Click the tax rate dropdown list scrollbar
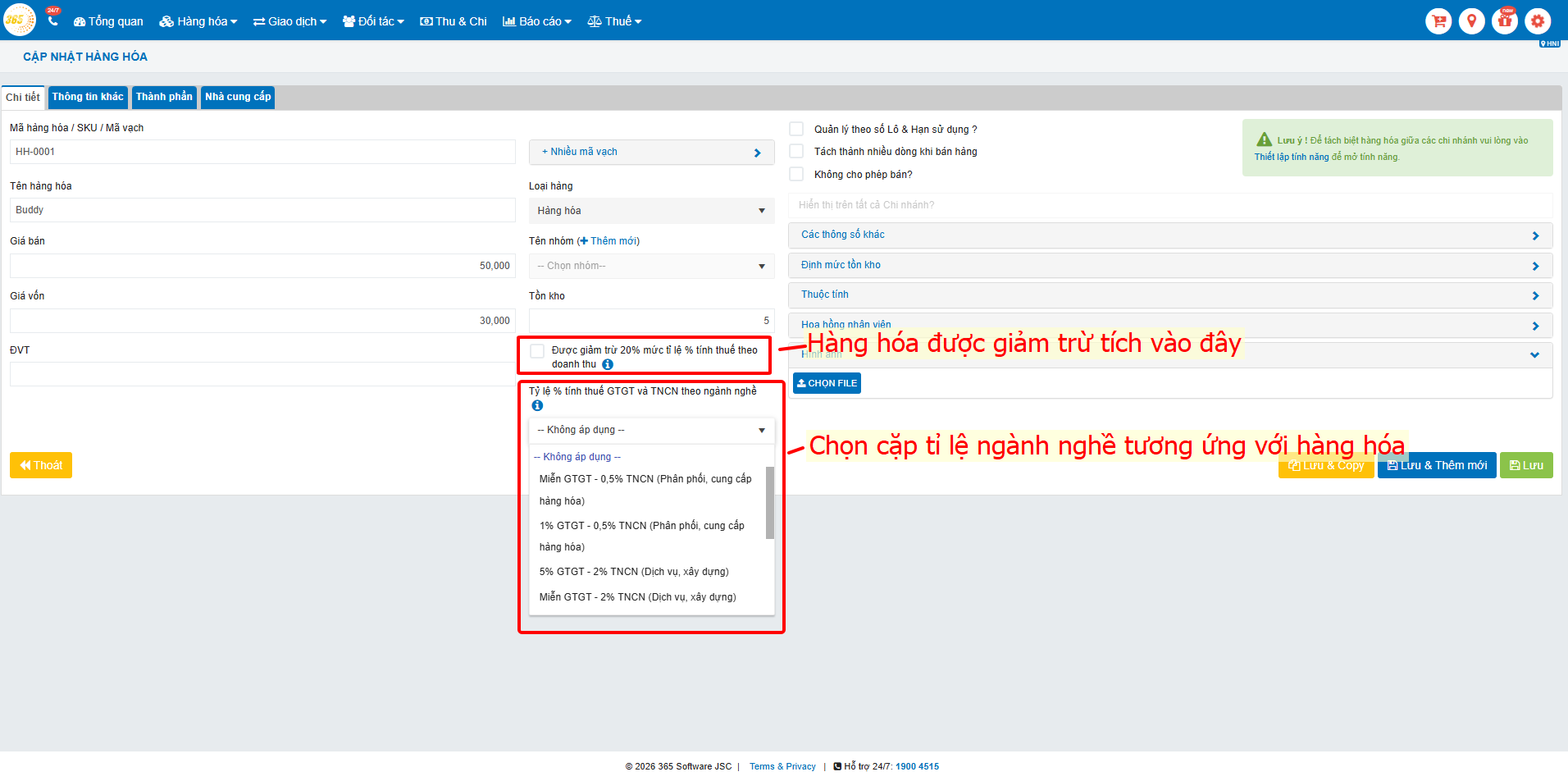1568x781 pixels. [x=769, y=503]
